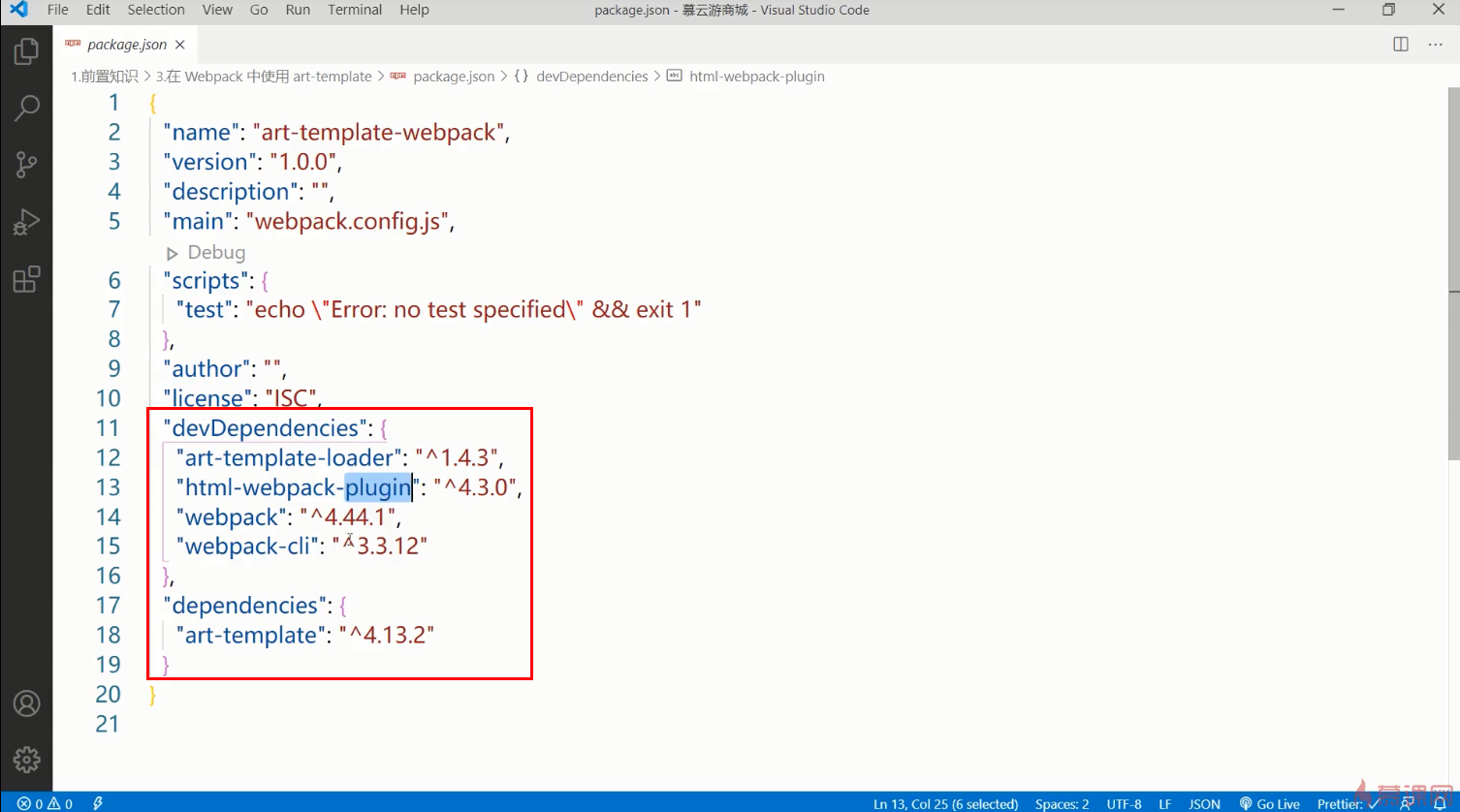
Task: Click the '3.在 Webpack 中使用 art-template' breadcrumb
Action: click(264, 77)
